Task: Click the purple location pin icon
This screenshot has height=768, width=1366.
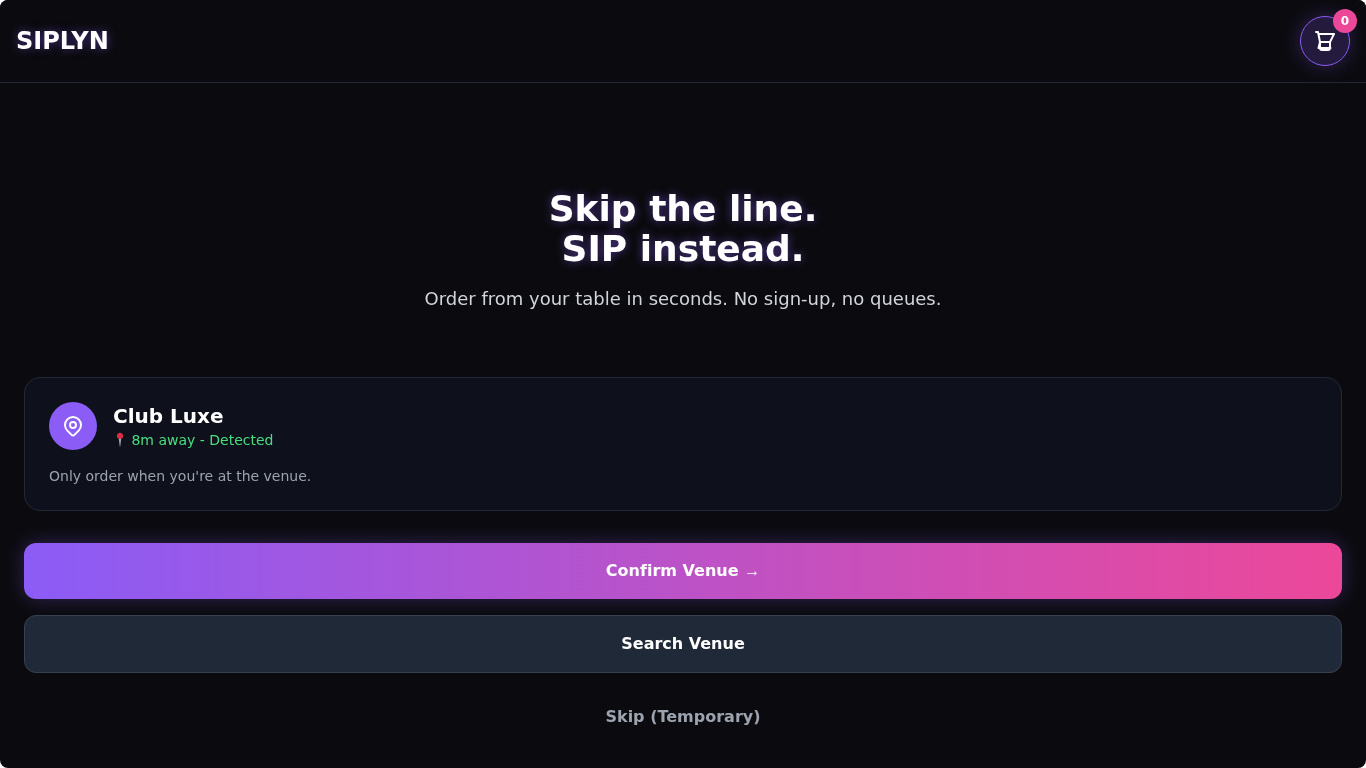Action: pos(73,426)
